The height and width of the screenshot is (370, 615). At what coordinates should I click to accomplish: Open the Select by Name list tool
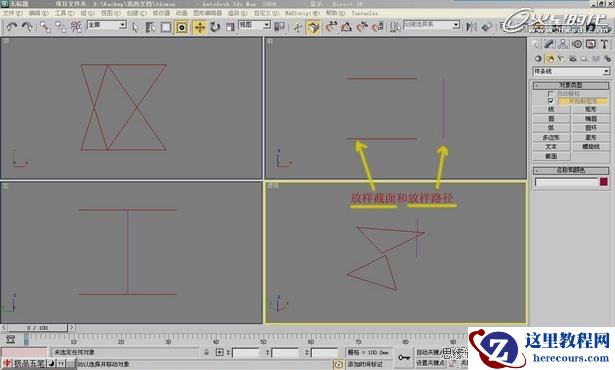[x=150, y=27]
